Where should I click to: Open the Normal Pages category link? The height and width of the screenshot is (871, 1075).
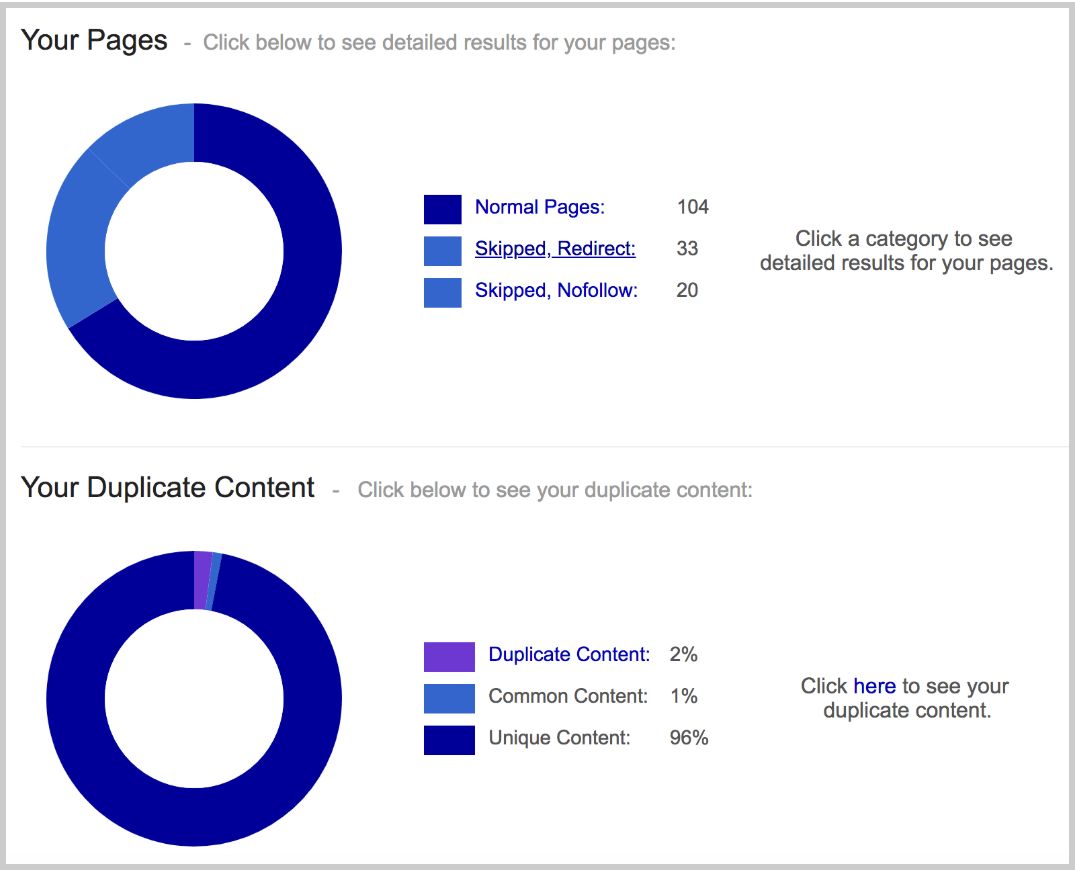[x=540, y=207]
